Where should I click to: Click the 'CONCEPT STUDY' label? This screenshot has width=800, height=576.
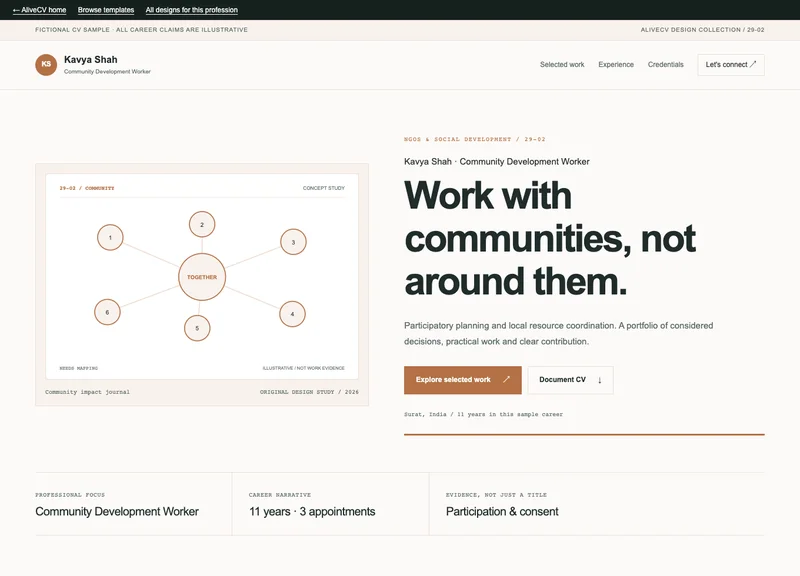tap(323, 188)
